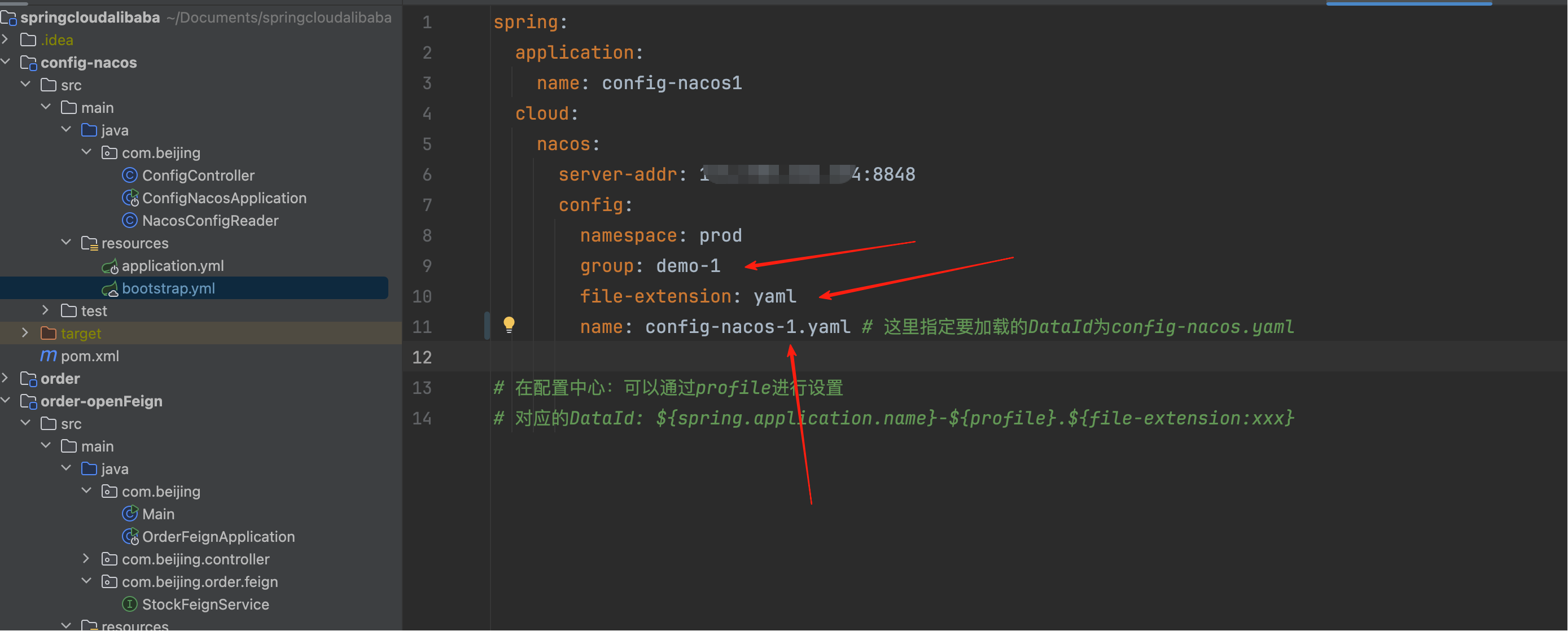Click the 'config-nacos-1.yaml' name value
The image size is (1568, 631).
click(x=747, y=327)
